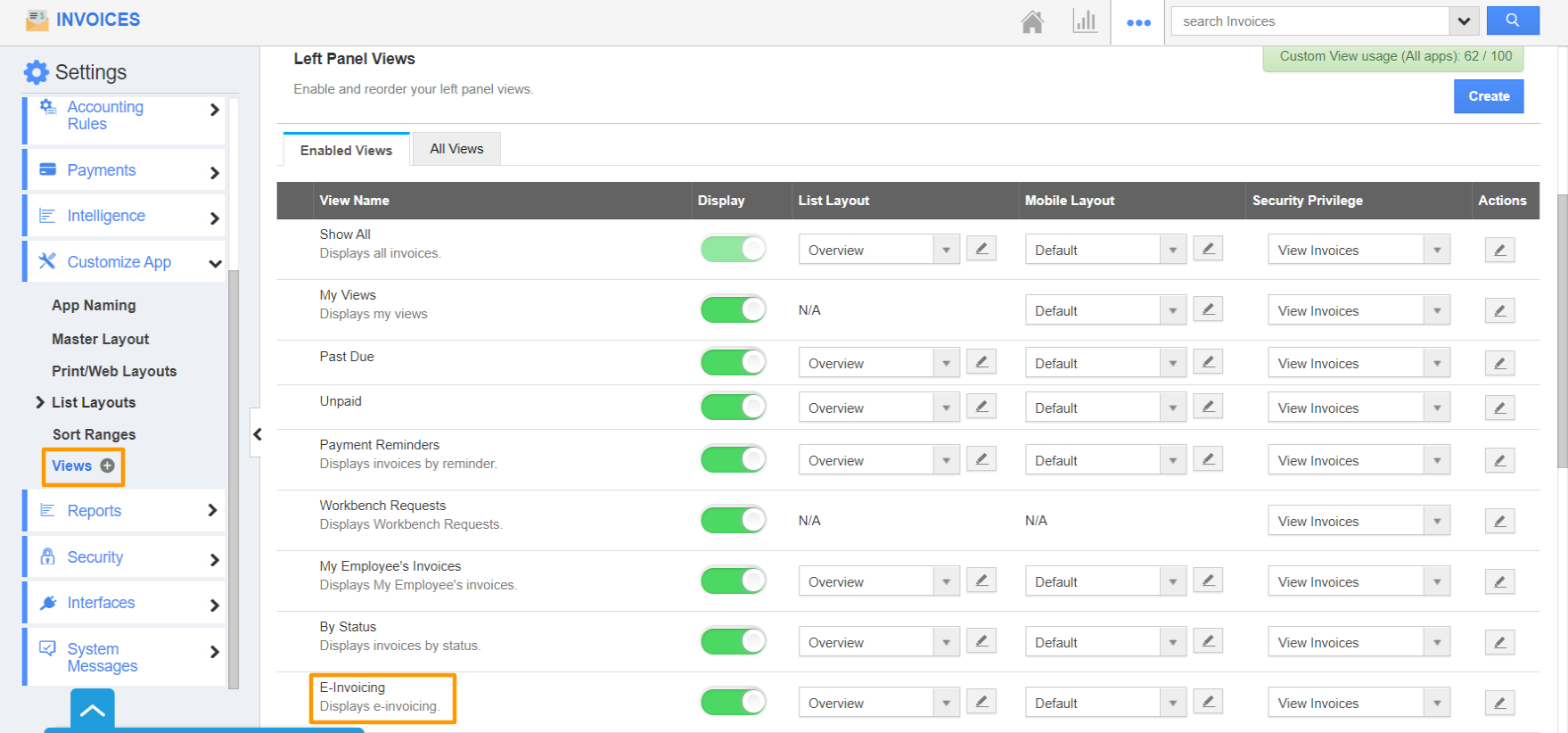Viewport: 1568px width, 733px height.
Task: Open the reports bar chart icon
Action: pos(1084,21)
